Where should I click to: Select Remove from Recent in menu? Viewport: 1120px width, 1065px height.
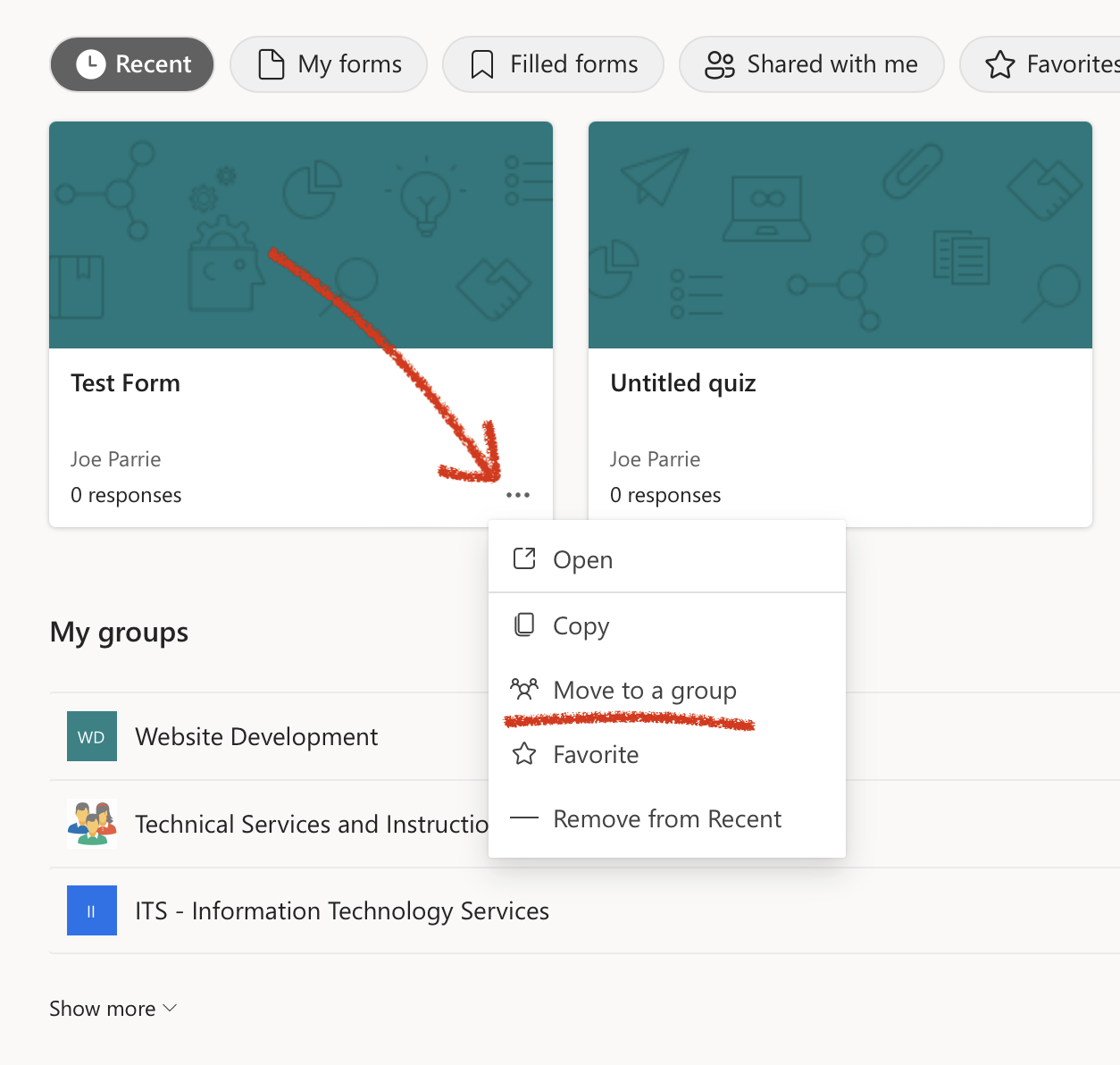[x=667, y=819]
